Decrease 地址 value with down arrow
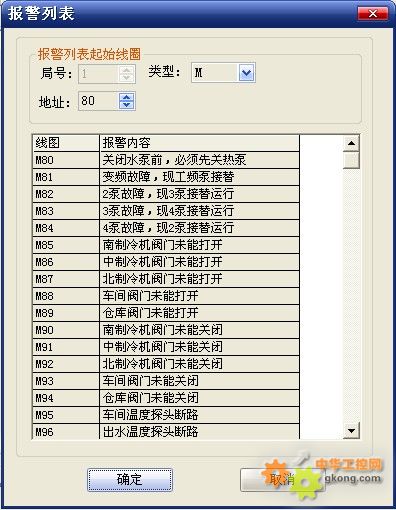 click(126, 105)
